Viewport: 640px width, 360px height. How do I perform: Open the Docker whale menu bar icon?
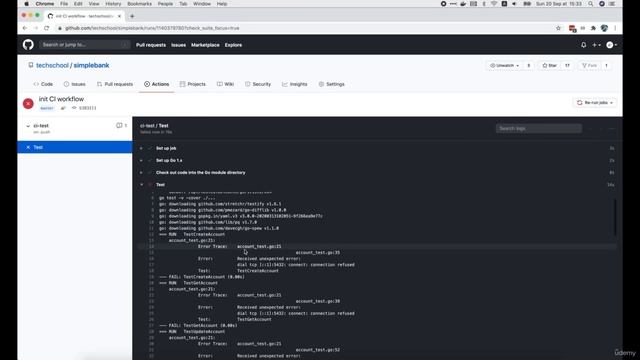point(463,4)
